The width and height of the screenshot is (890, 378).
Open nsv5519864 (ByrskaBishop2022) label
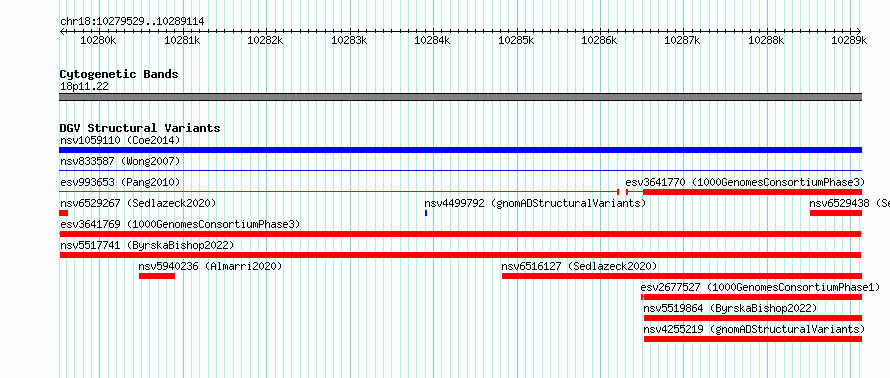[x=731, y=308]
